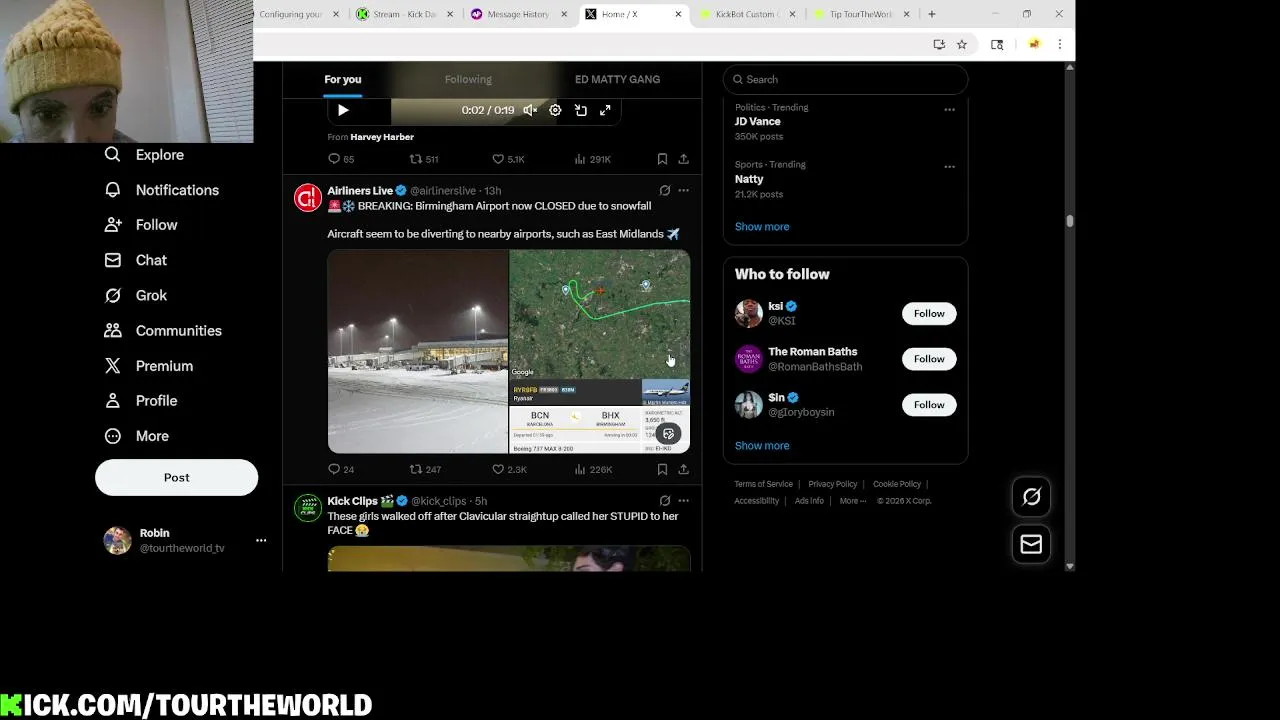Share the Harvey Harber video post
This screenshot has height=720, width=1280.
coord(683,159)
